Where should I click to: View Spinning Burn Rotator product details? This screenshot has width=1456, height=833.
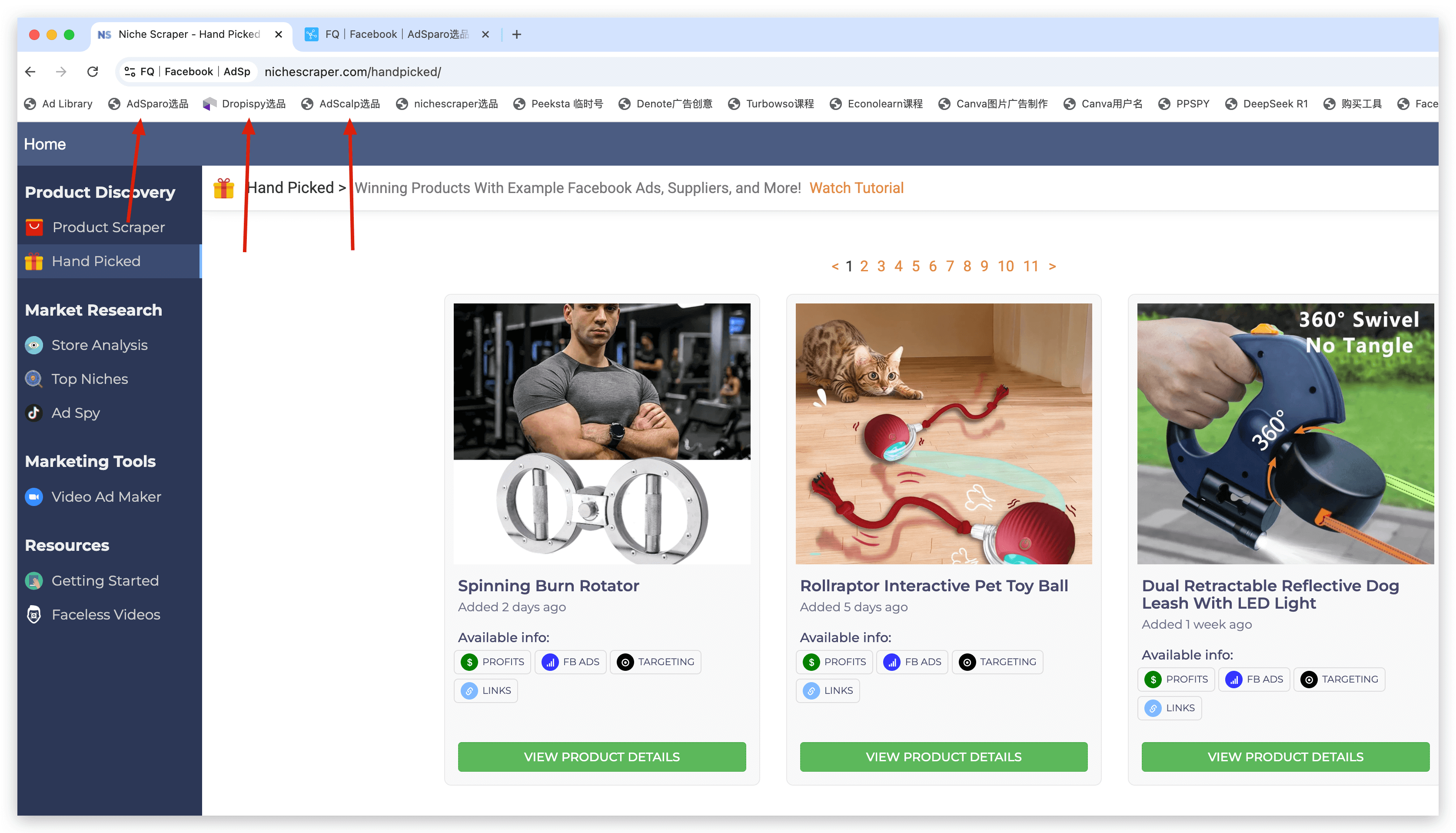coord(602,756)
